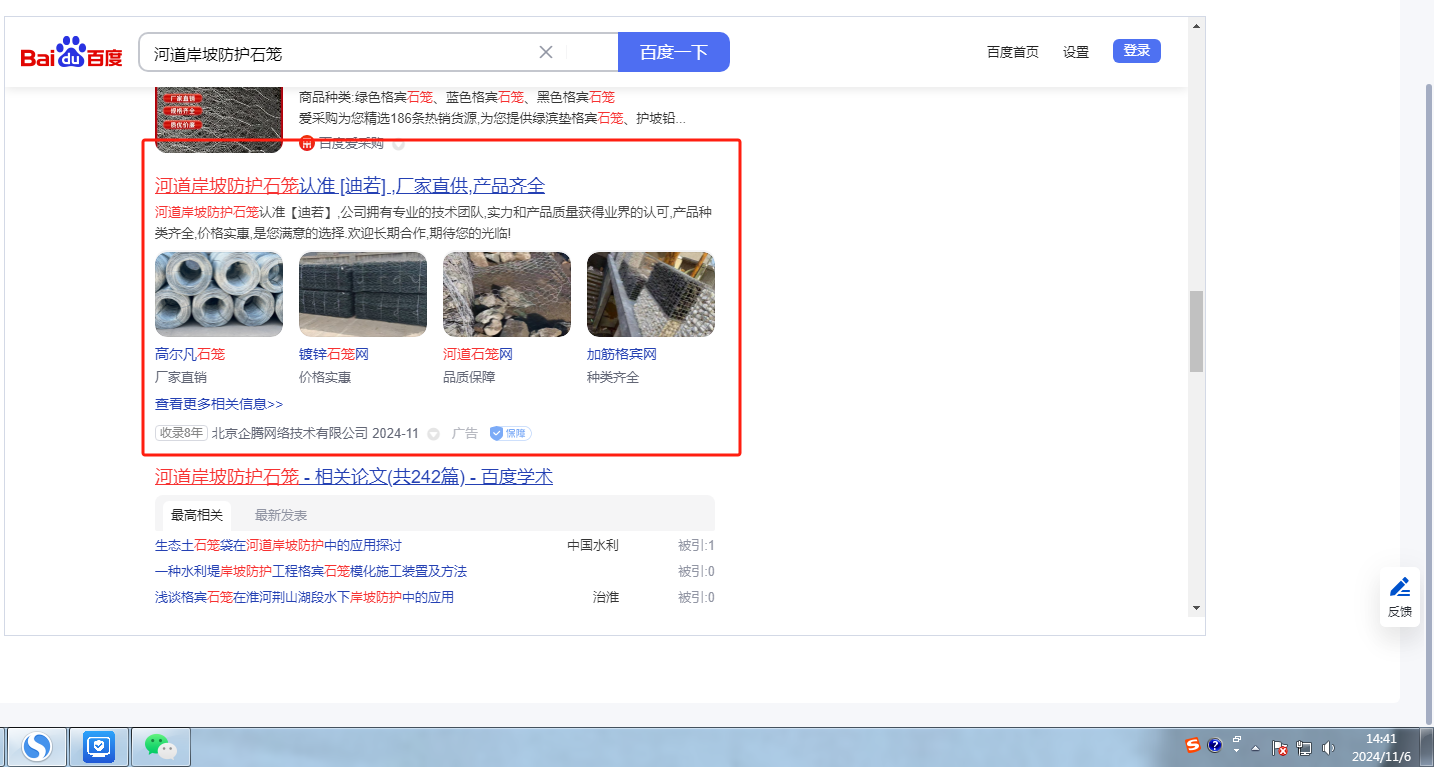Viewport: 1434px width, 767px height.
Task: Click the 价格实惠 caption under 镀锌石笼网
Action: click(325, 378)
